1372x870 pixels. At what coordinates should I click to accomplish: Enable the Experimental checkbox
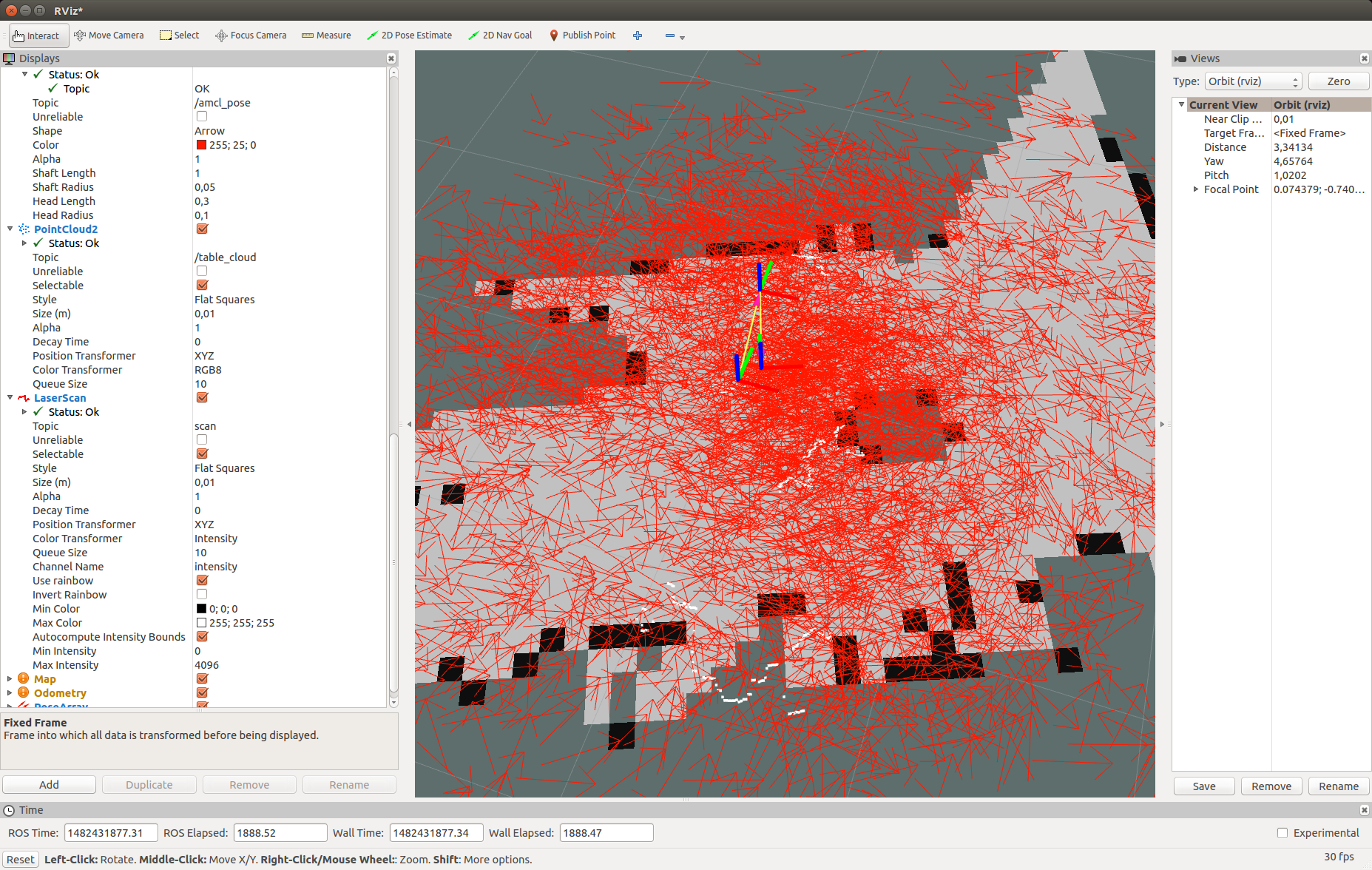click(1283, 833)
